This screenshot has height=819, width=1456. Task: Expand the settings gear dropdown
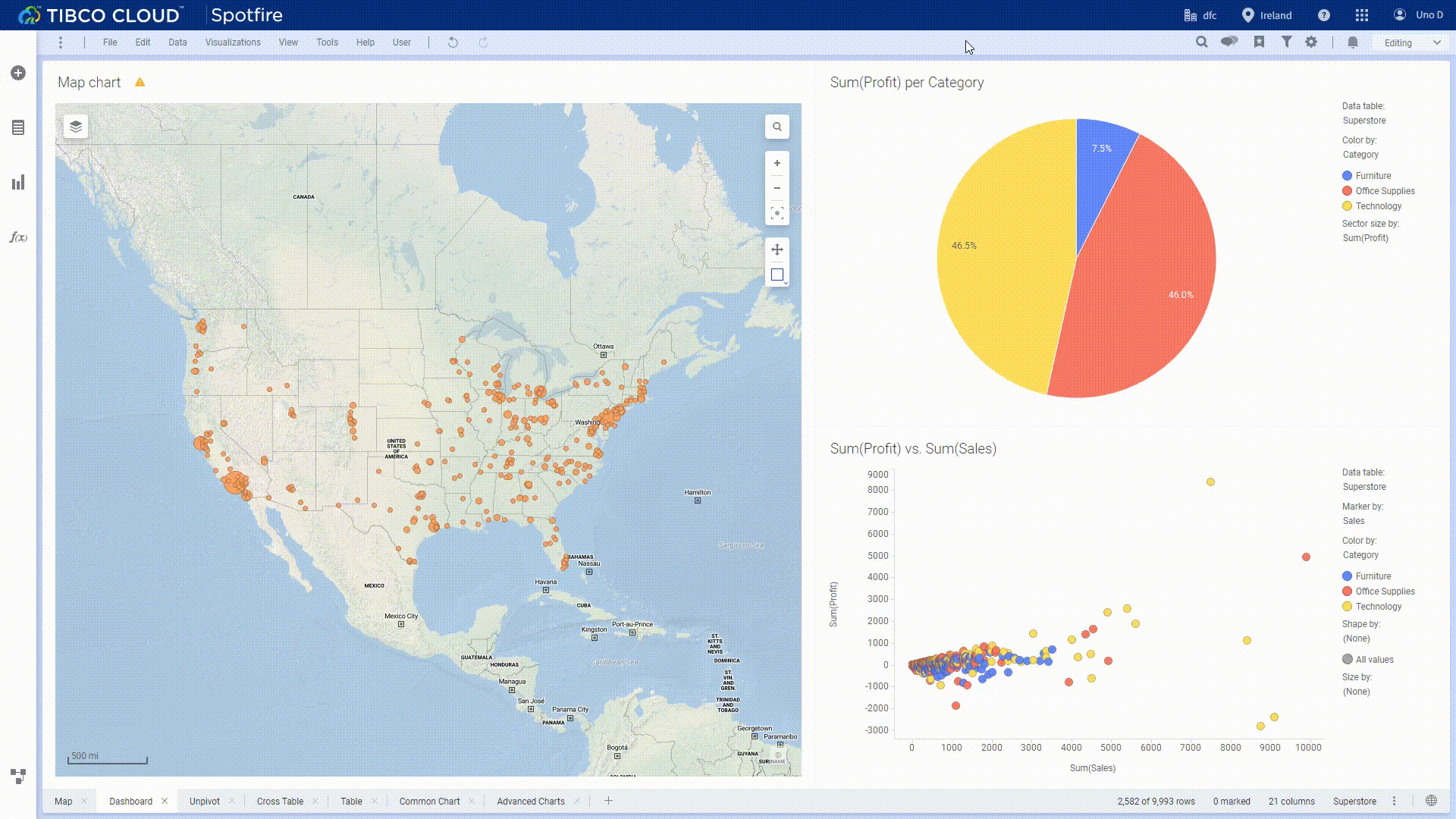coord(1312,42)
